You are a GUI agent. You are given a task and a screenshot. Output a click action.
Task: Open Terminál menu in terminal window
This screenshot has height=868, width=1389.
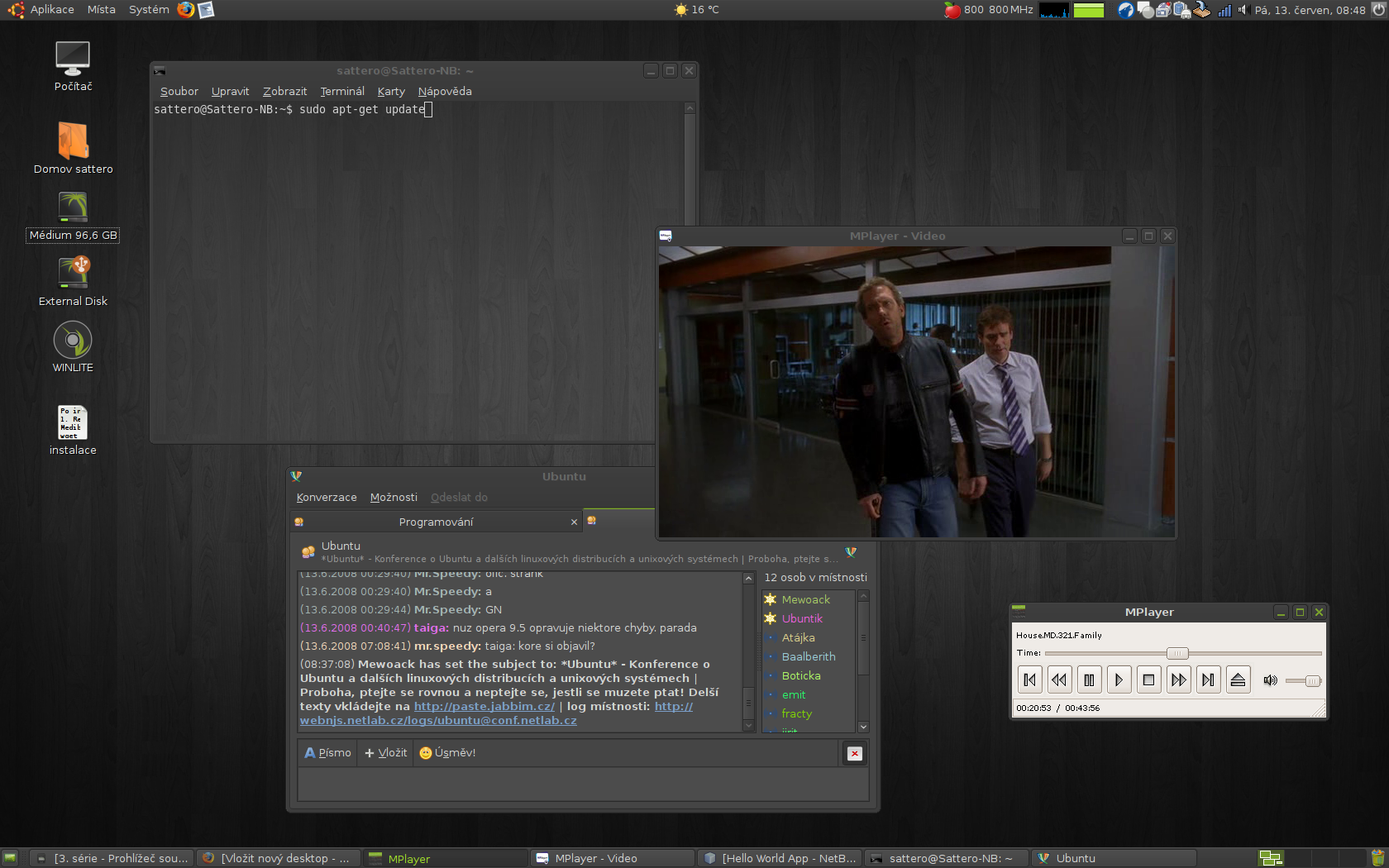pyautogui.click(x=342, y=91)
